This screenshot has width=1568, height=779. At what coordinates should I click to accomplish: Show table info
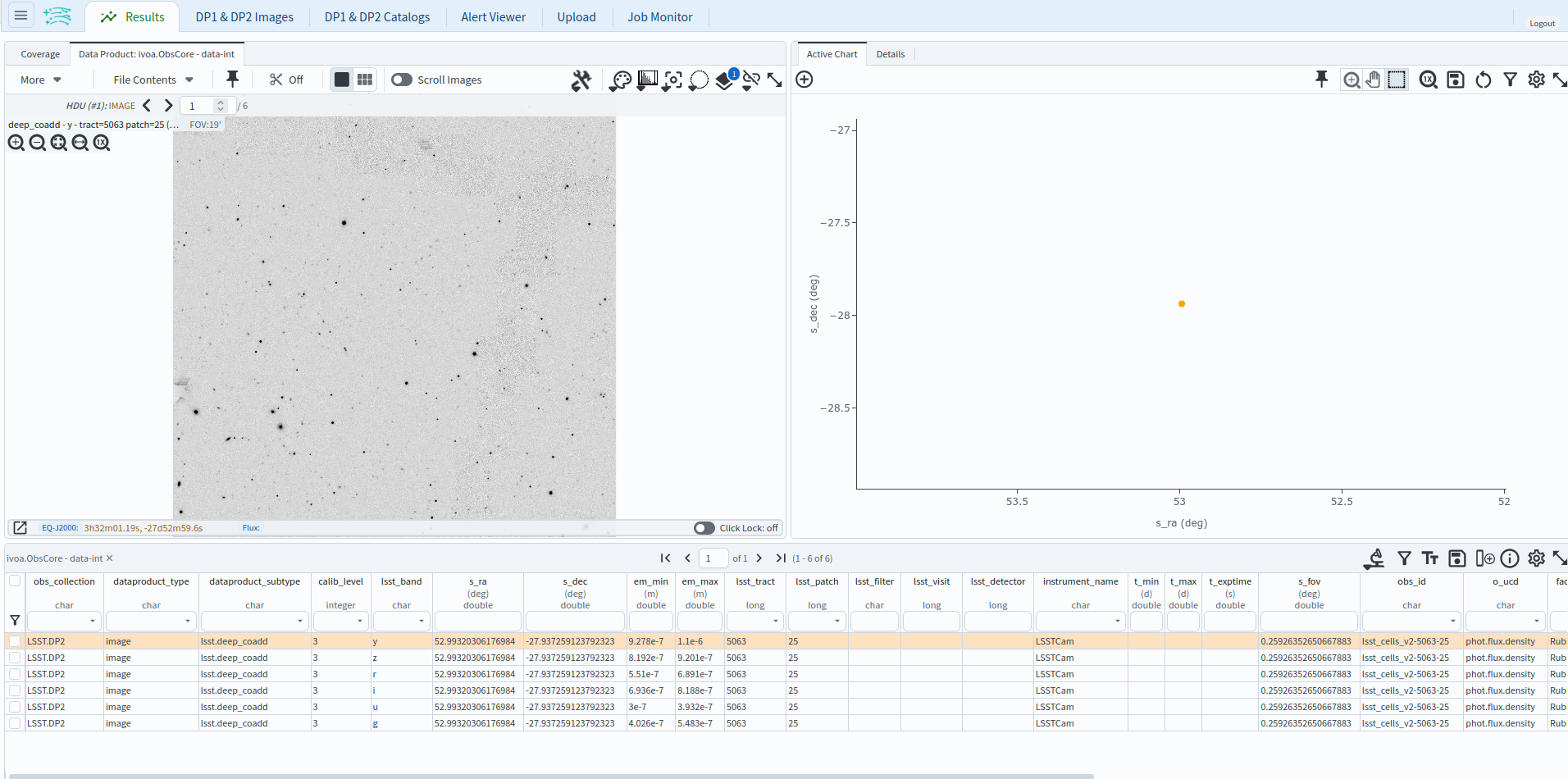1510,558
